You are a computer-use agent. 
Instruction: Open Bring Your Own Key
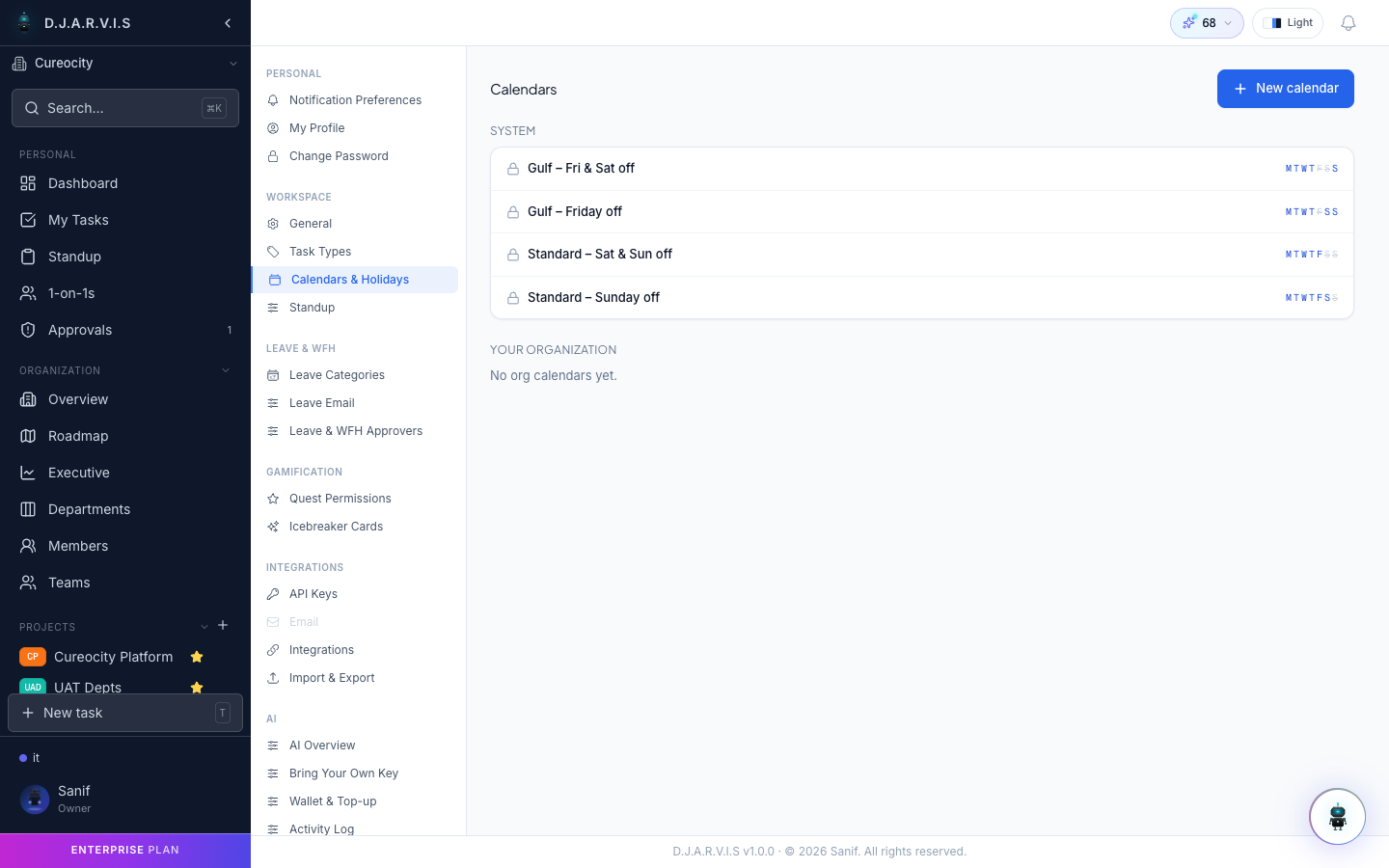point(355,773)
